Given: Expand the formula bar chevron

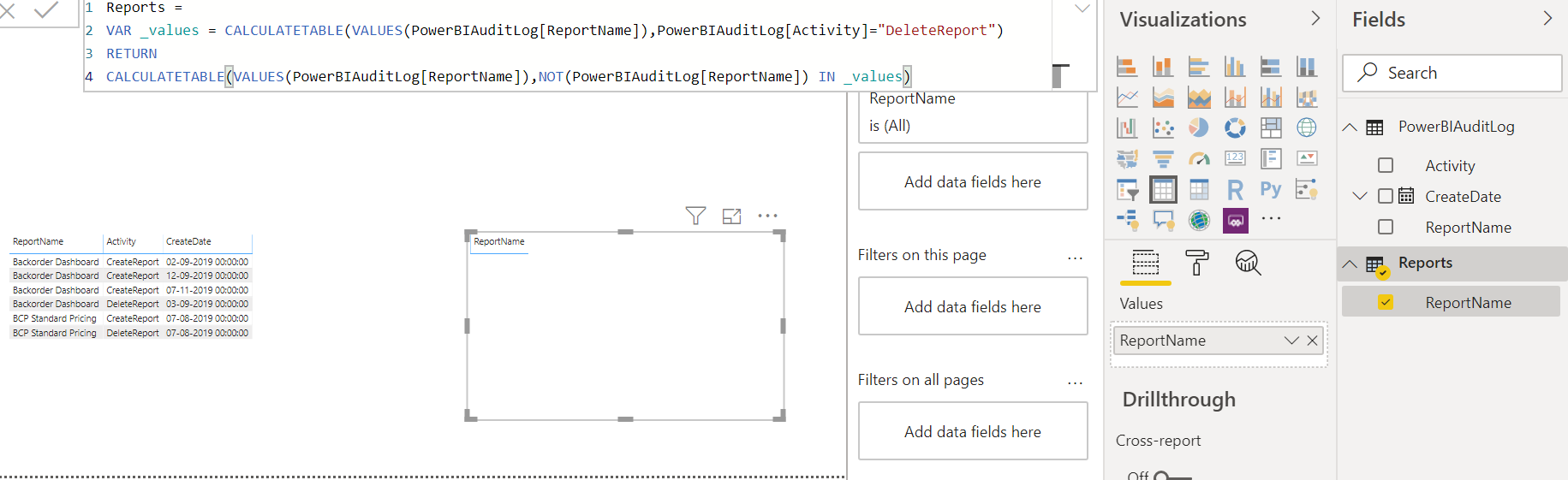Looking at the screenshot, I should tap(1082, 9).
